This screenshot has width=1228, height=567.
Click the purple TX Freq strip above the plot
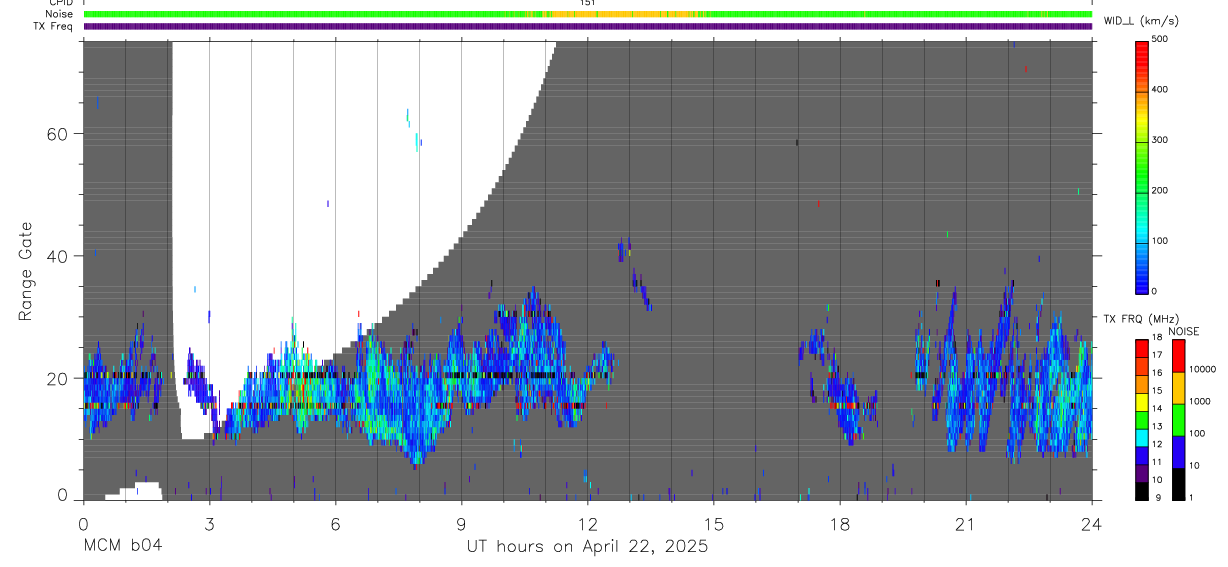pos(588,26)
